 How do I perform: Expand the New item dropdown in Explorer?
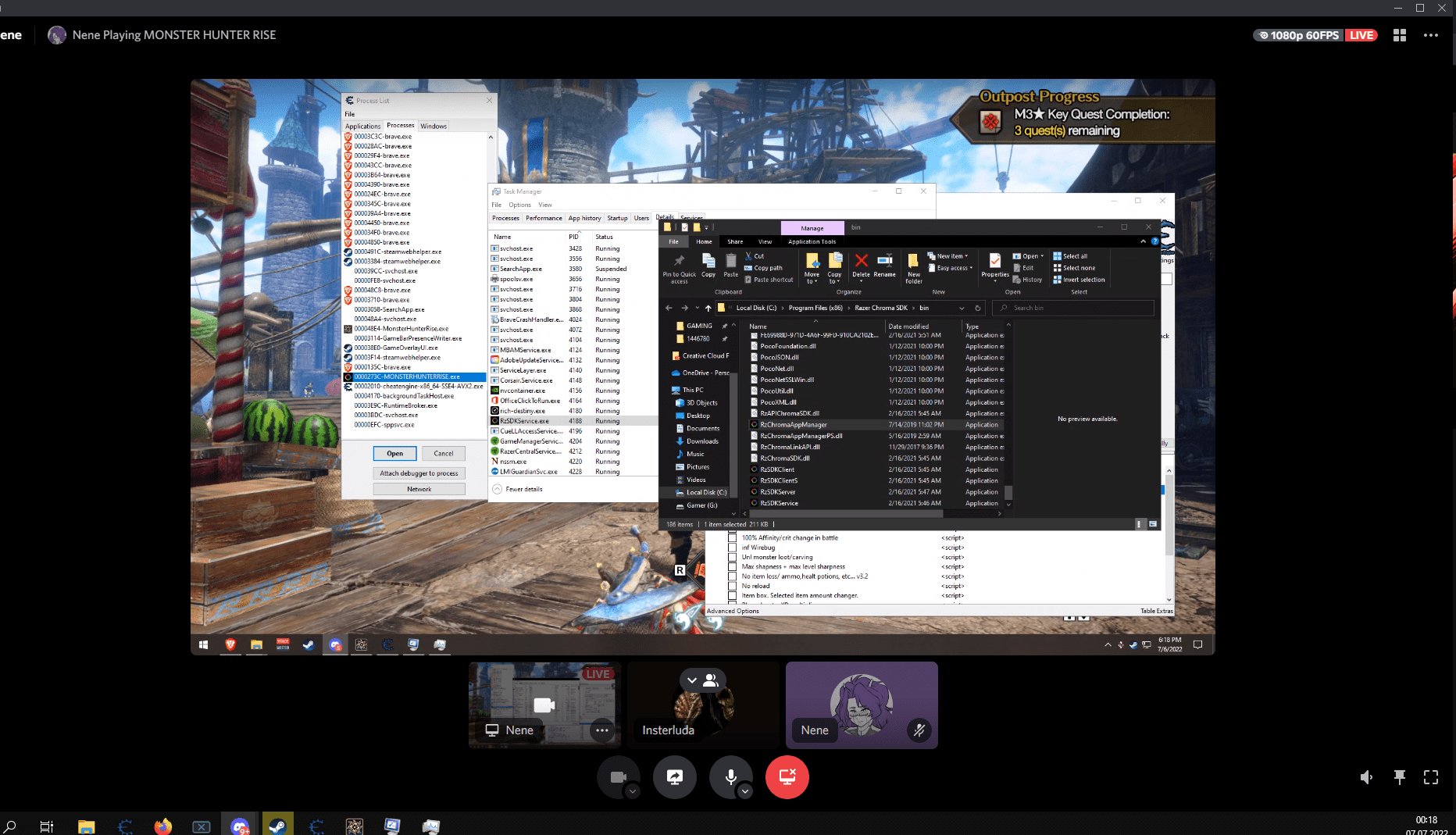click(948, 256)
